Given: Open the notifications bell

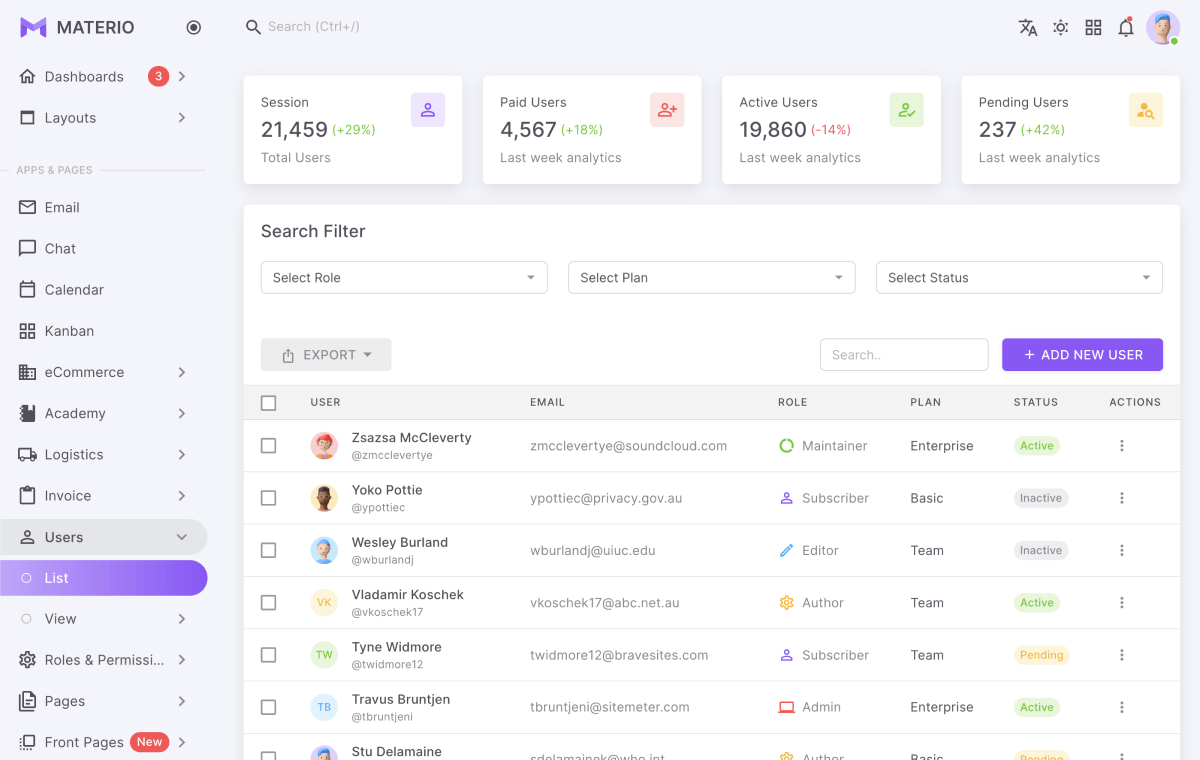Looking at the screenshot, I should 1126,28.
